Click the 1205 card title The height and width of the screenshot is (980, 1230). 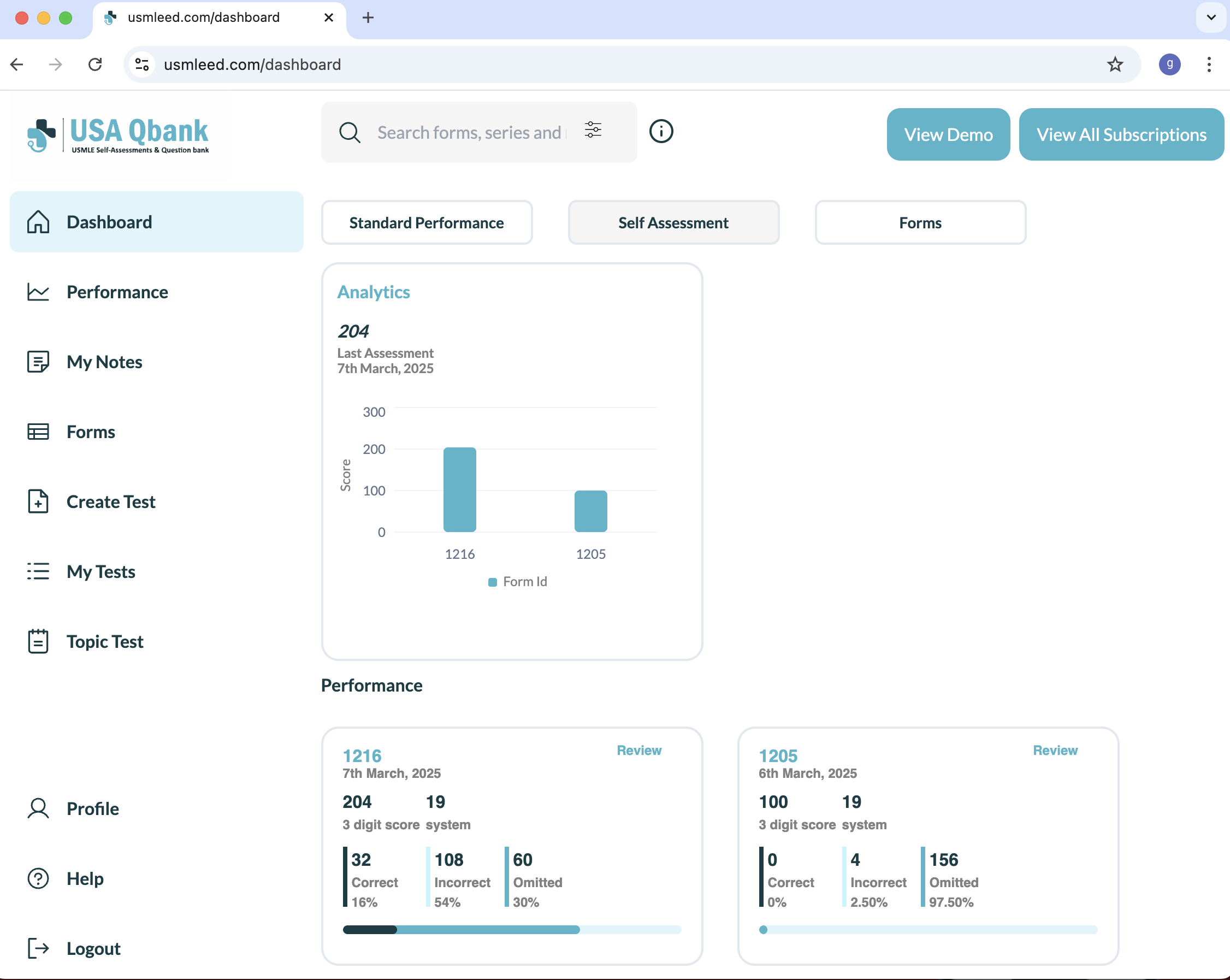[778, 755]
